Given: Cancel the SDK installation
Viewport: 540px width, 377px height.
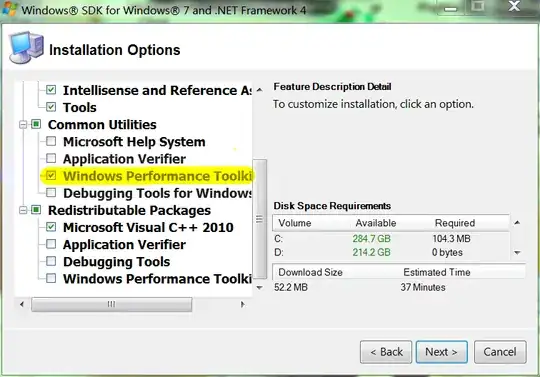Looking at the screenshot, I should 500,352.
